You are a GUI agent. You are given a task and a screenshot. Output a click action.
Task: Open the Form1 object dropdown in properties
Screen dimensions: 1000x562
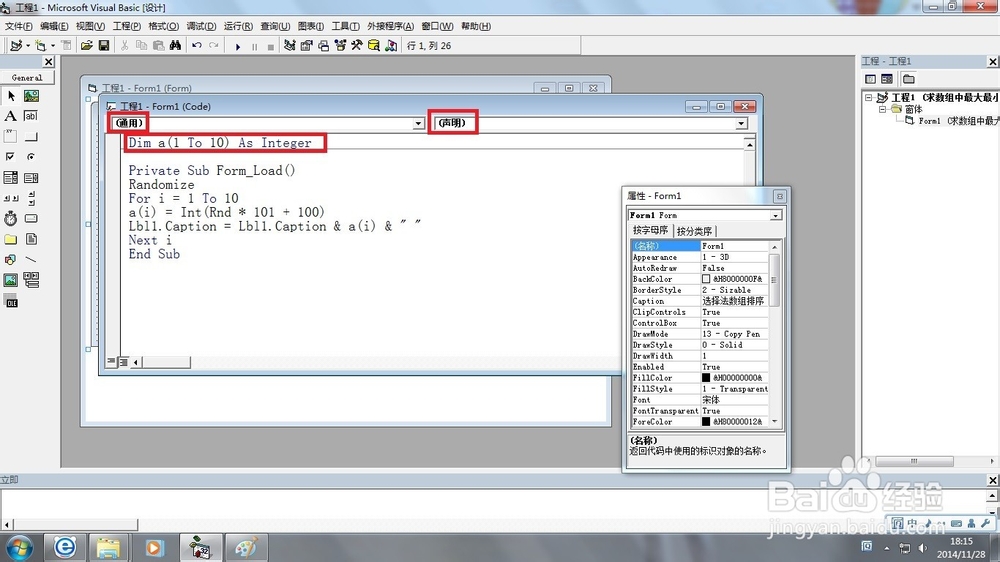[x=776, y=216]
